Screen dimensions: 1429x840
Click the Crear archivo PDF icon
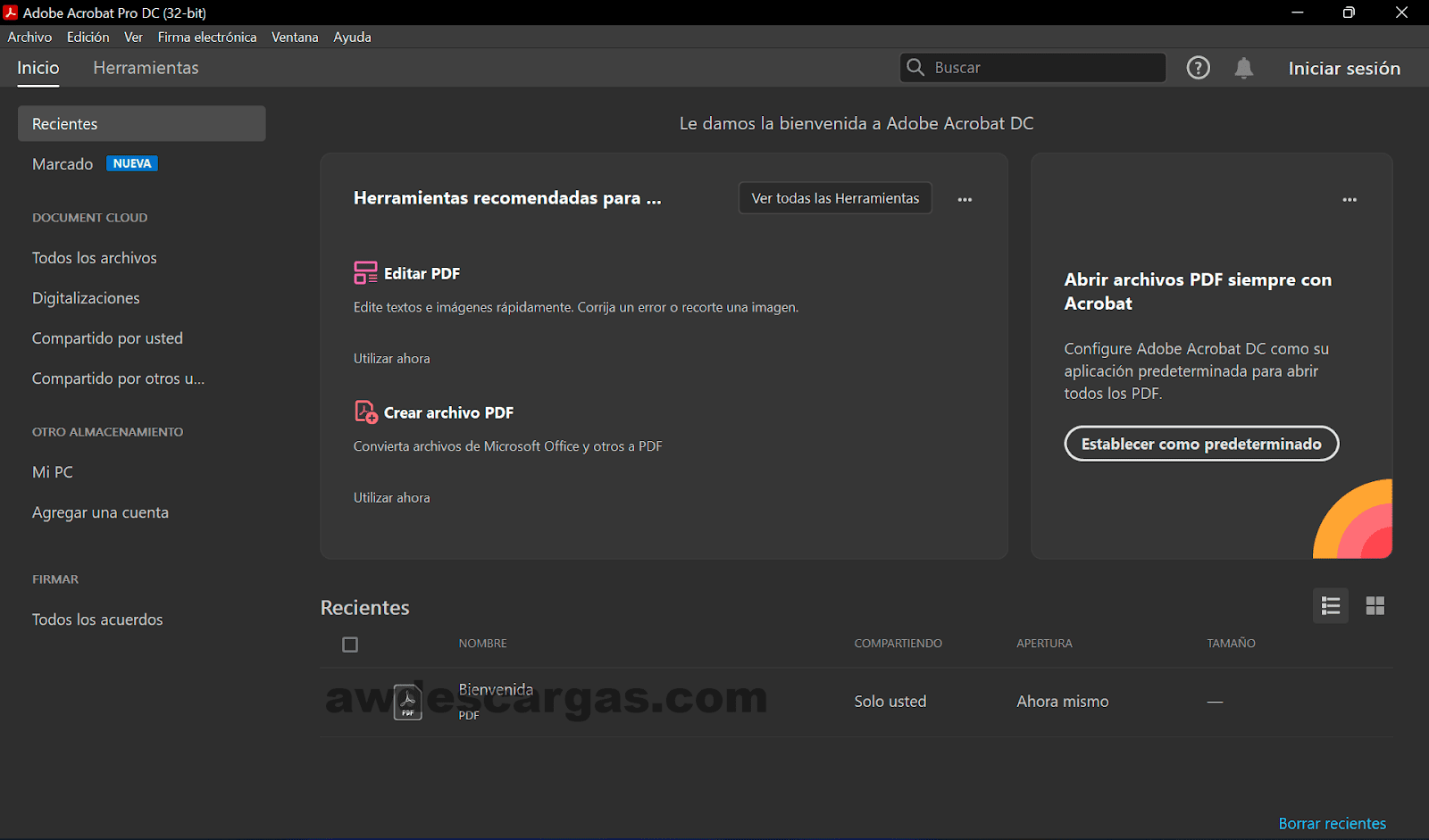pyautogui.click(x=365, y=412)
